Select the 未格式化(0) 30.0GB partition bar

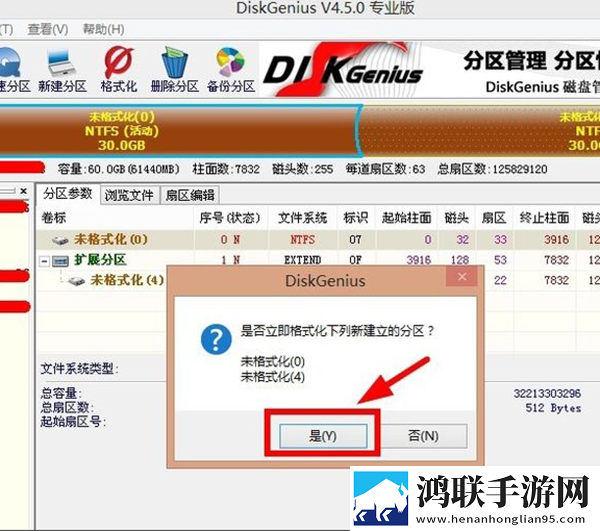point(179,131)
